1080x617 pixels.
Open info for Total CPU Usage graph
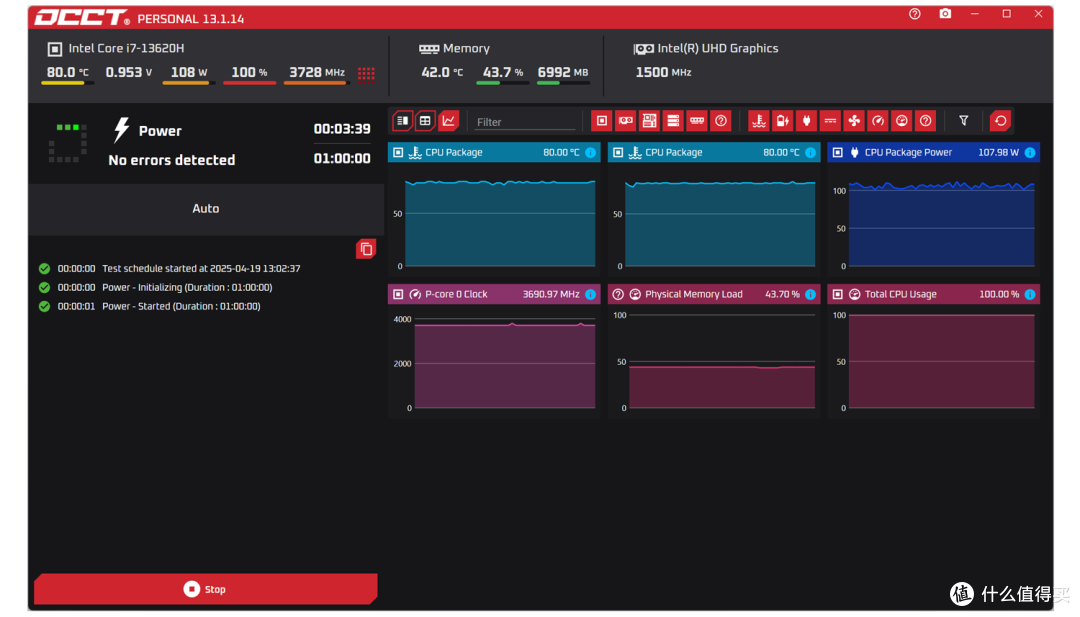pyautogui.click(x=1030, y=294)
